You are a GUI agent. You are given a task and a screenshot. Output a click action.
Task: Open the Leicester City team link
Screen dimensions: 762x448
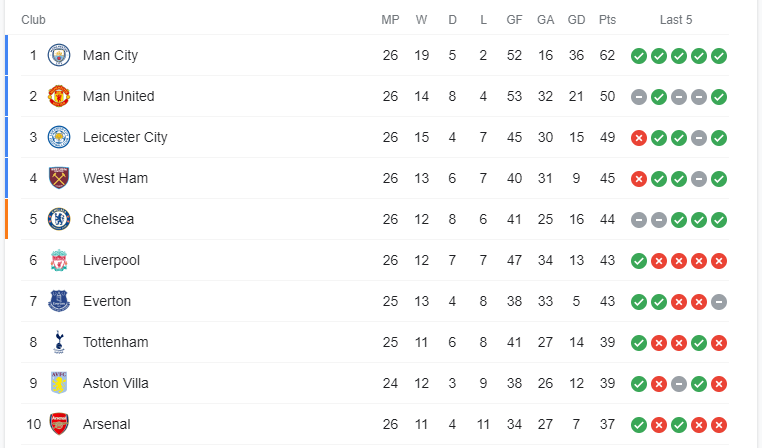[x=125, y=137]
